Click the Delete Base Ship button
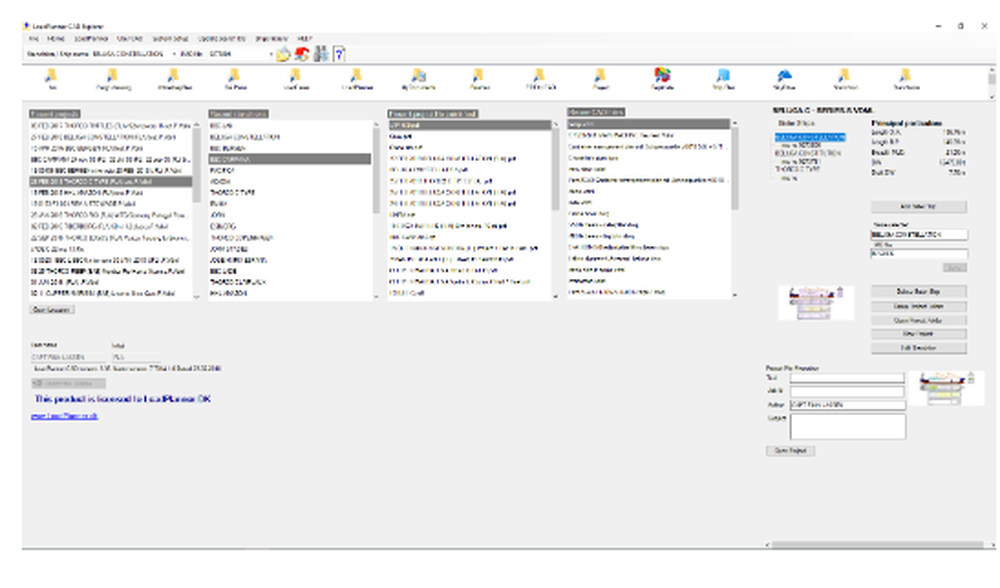Screen dimensions: 1000x588 click(918, 291)
